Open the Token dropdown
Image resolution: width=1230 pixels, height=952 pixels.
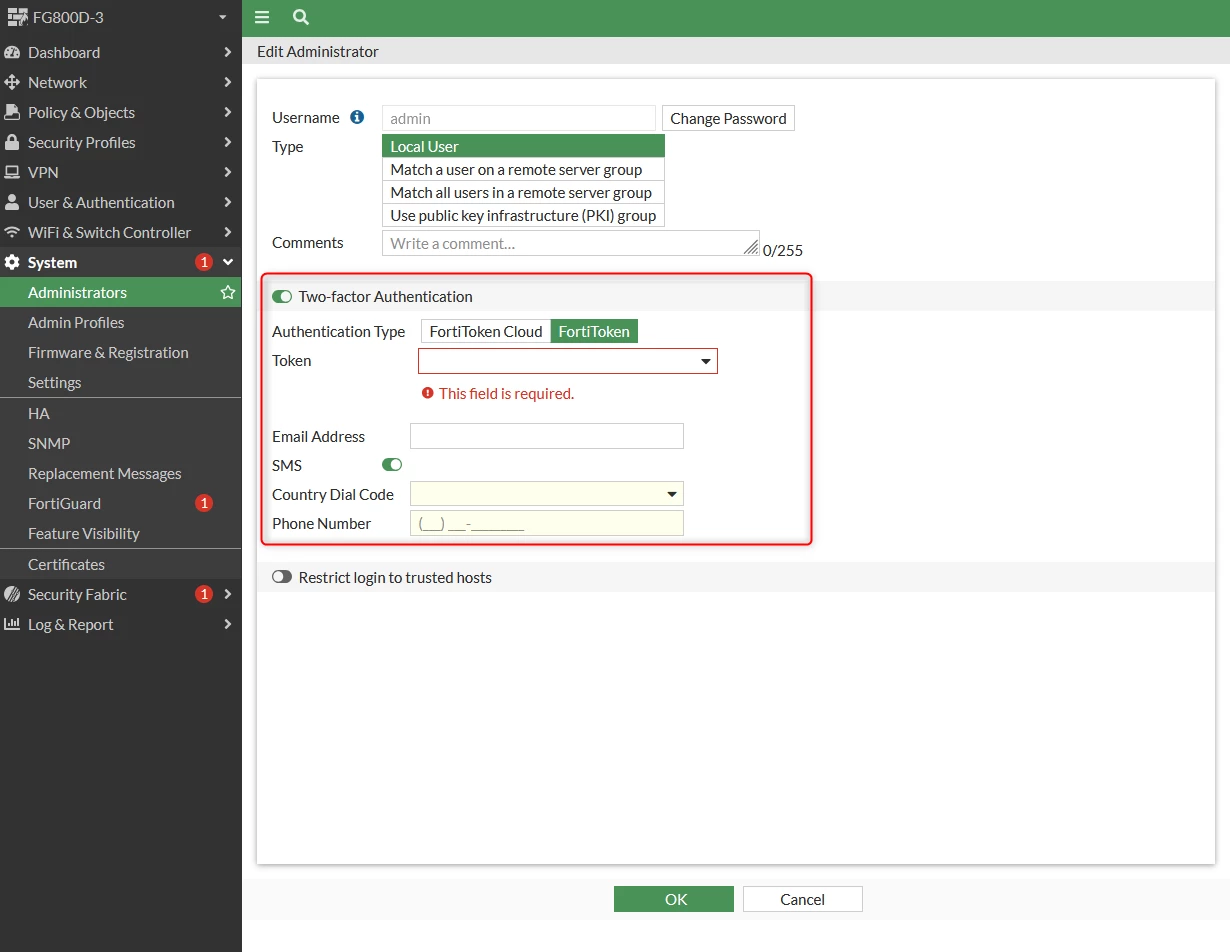click(568, 361)
